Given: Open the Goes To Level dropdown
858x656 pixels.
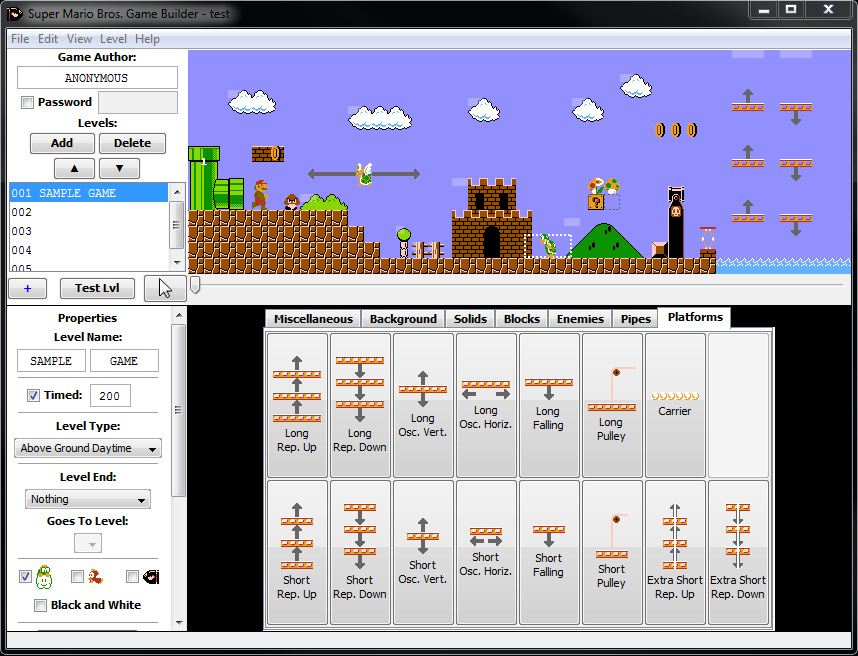Looking at the screenshot, I should coord(88,543).
